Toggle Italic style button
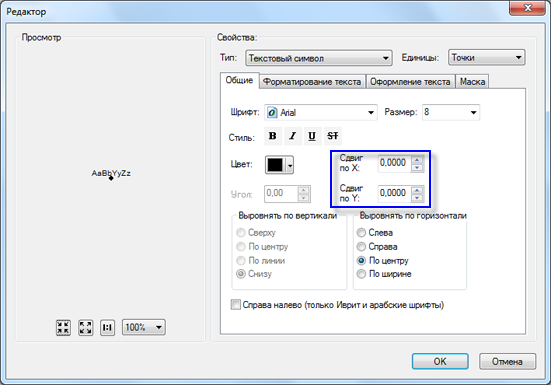This screenshot has width=551, height=385. [293, 136]
